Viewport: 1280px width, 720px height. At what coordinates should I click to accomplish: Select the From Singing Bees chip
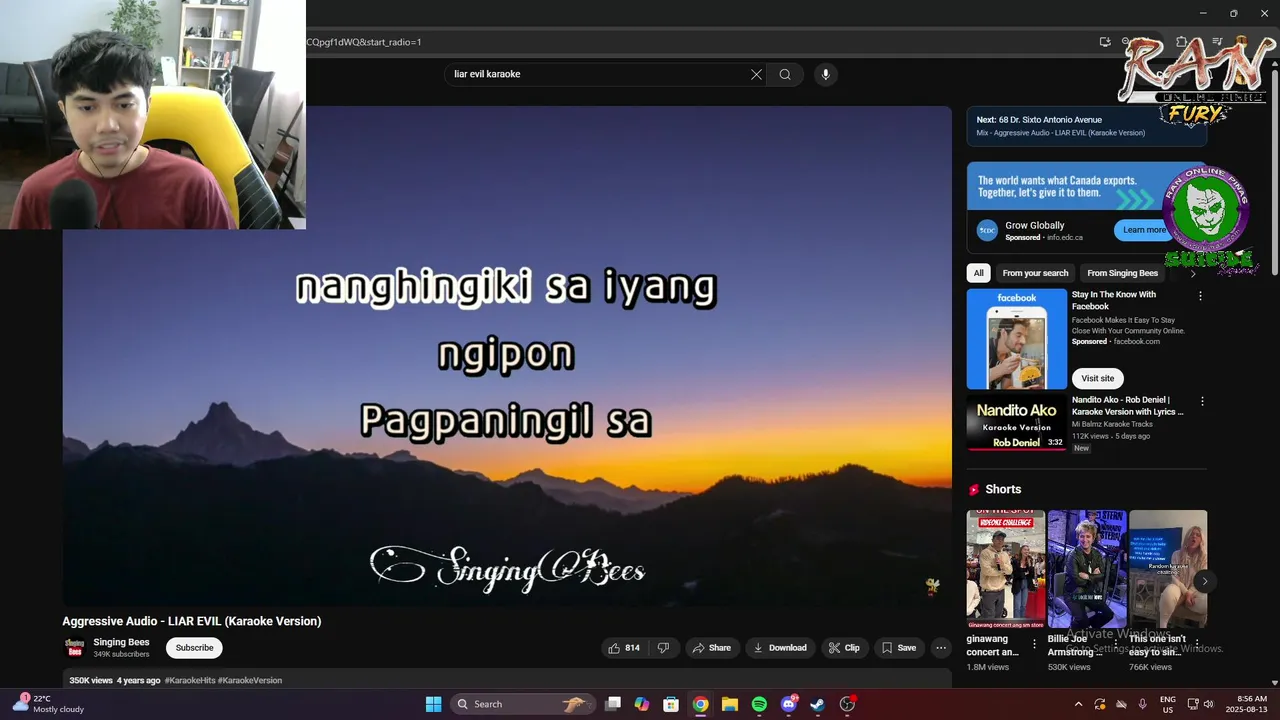click(x=1122, y=273)
